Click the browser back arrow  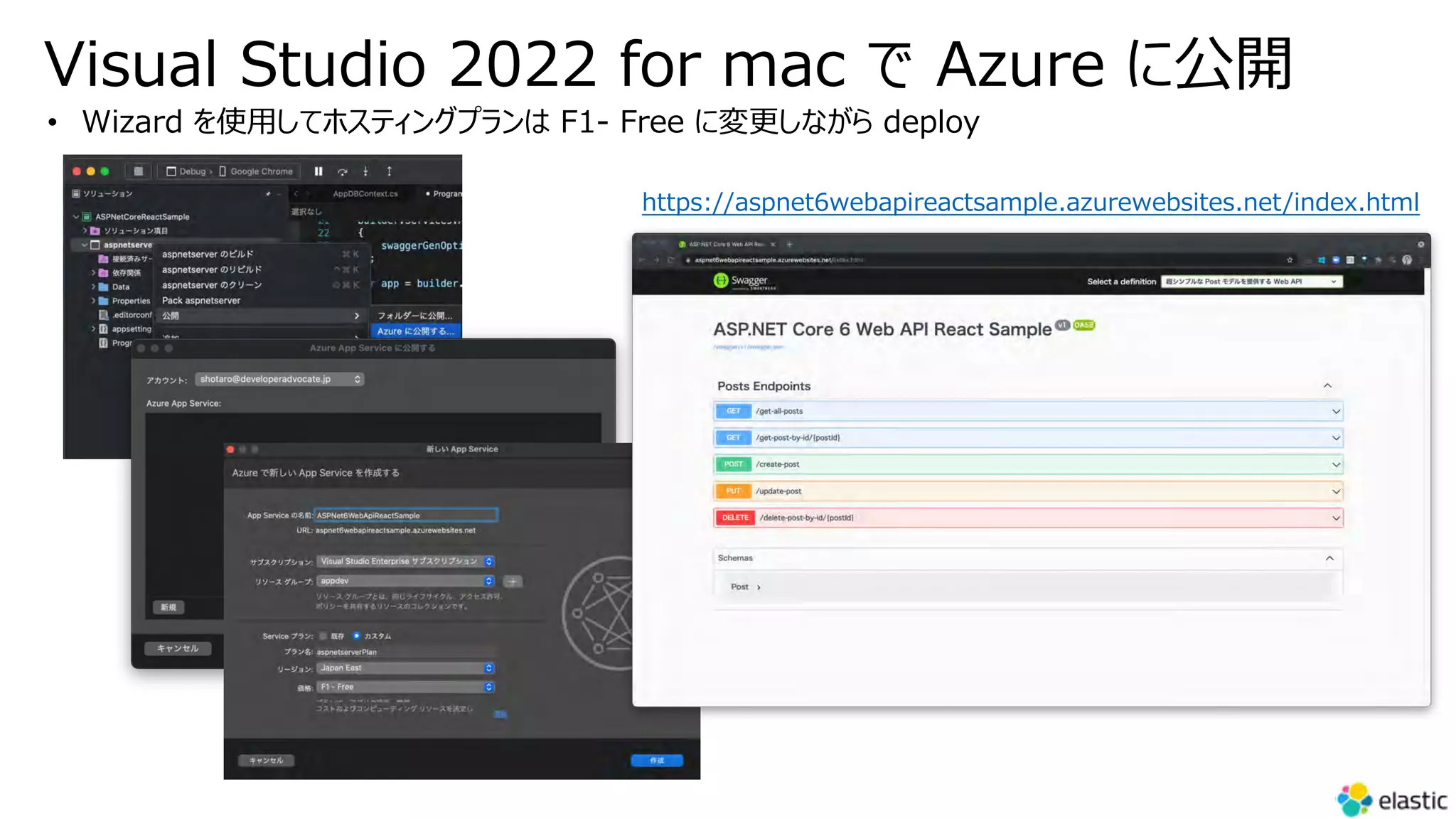tap(642, 260)
